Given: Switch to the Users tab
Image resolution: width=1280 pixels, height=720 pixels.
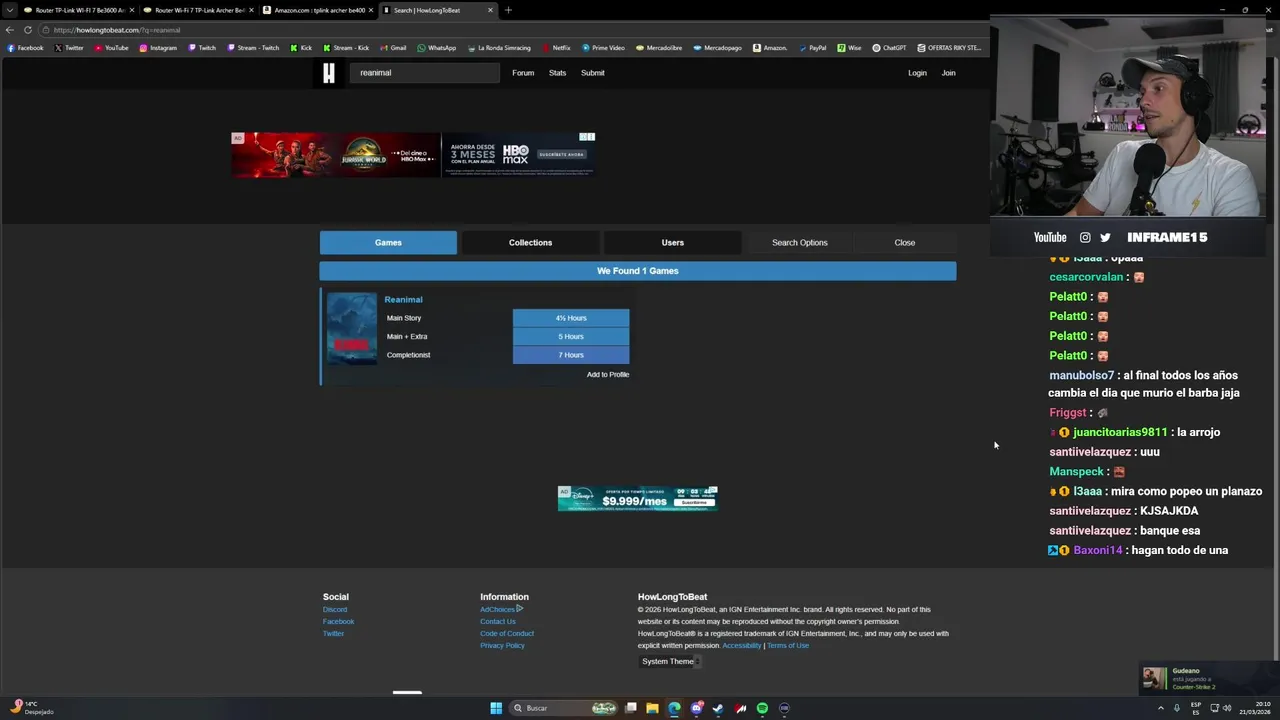Looking at the screenshot, I should 672,243.
